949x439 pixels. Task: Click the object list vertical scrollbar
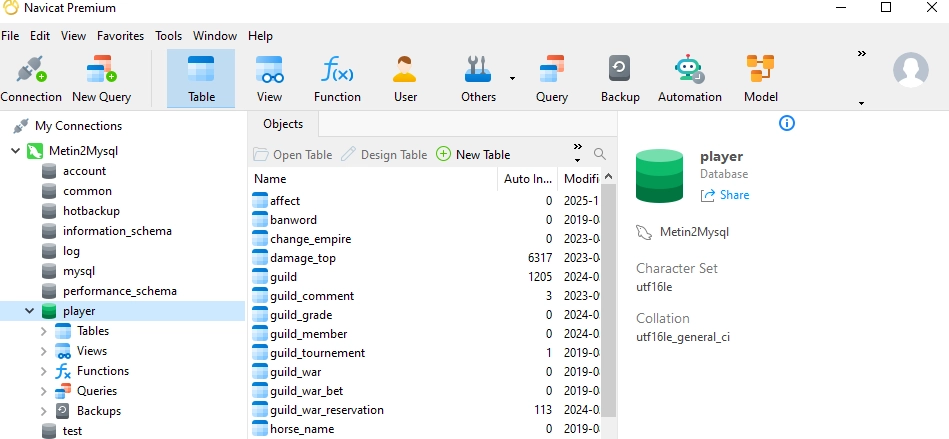point(607,300)
